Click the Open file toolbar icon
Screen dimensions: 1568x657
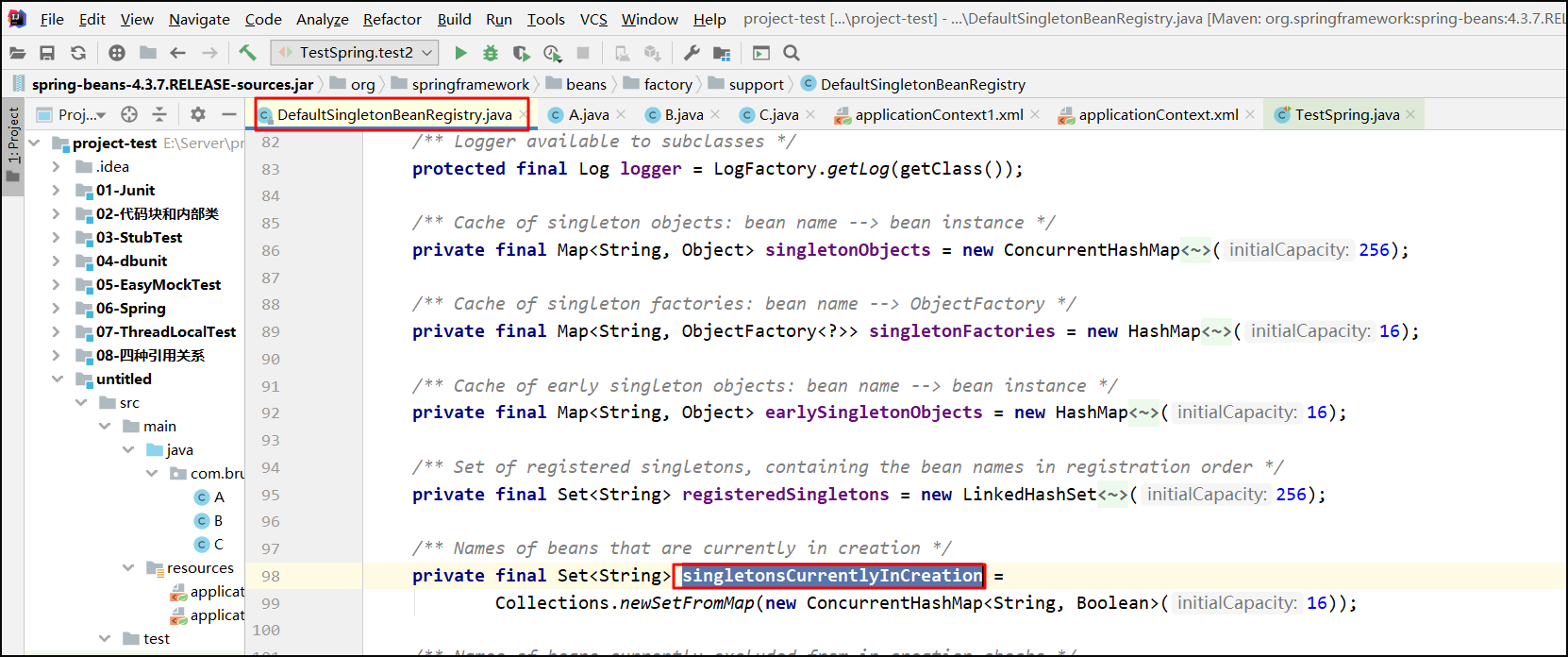tap(18, 53)
